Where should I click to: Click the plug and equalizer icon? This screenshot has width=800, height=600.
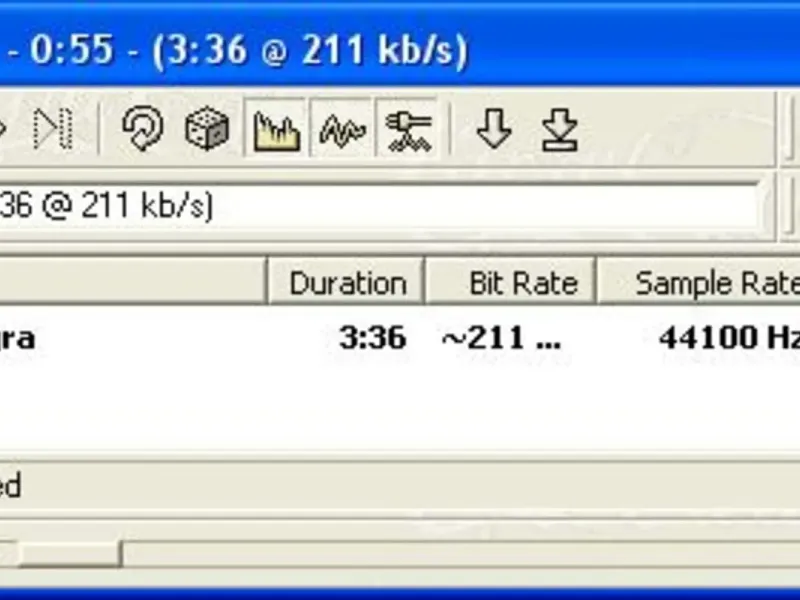tap(408, 129)
